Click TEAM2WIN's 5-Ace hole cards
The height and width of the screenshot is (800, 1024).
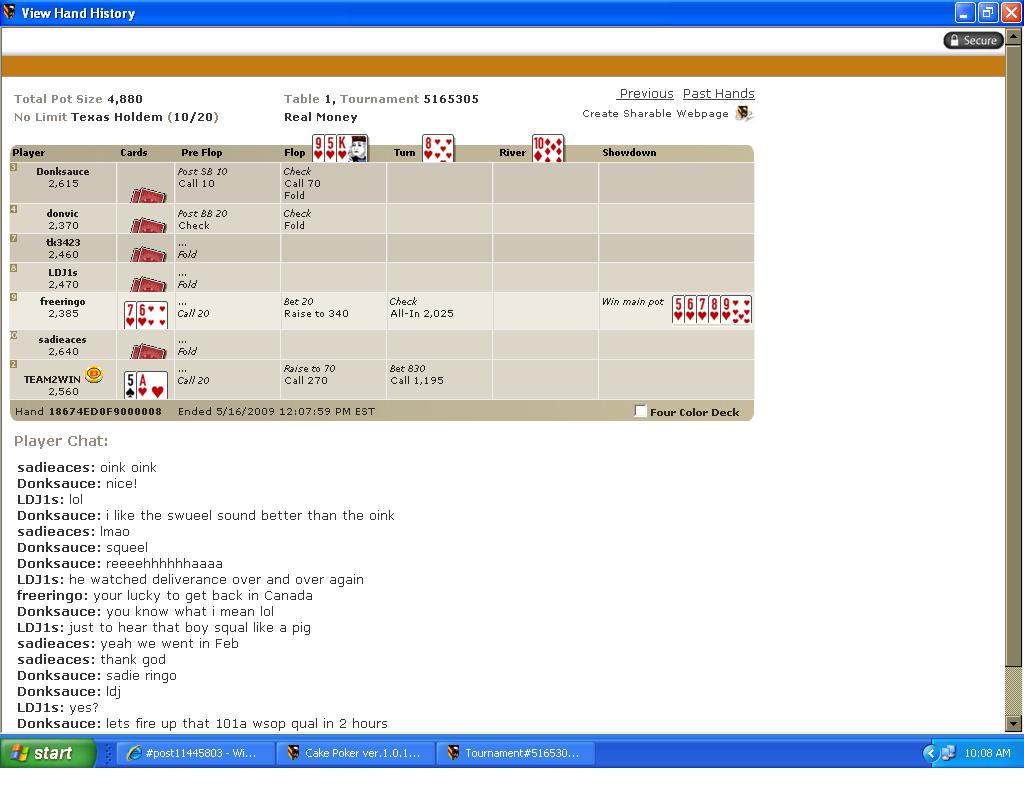coord(146,384)
